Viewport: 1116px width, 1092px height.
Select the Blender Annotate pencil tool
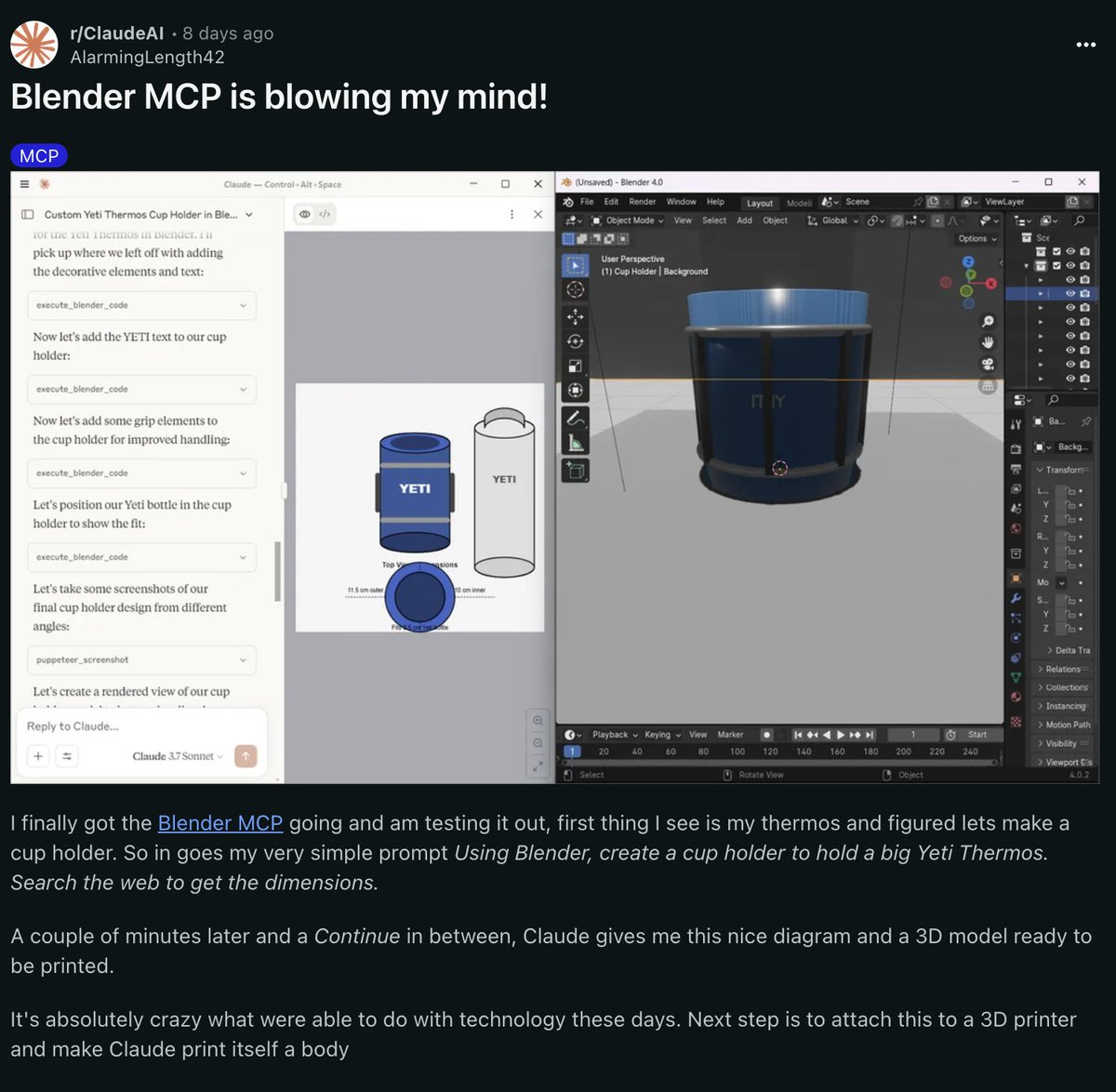point(576,418)
